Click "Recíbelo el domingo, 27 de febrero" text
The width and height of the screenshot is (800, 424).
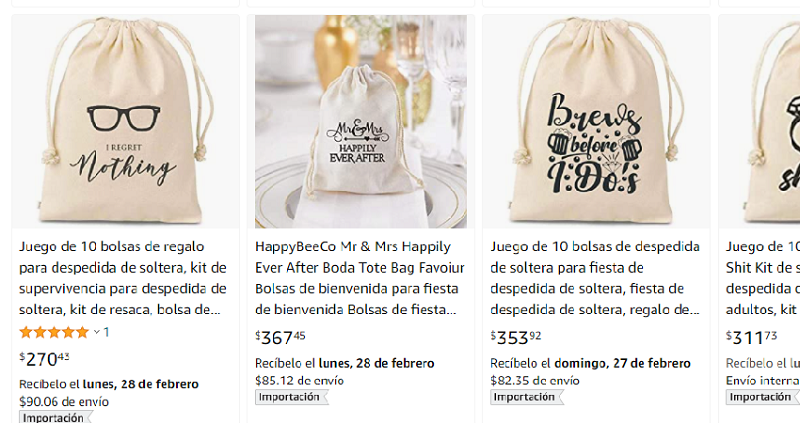tap(590, 363)
